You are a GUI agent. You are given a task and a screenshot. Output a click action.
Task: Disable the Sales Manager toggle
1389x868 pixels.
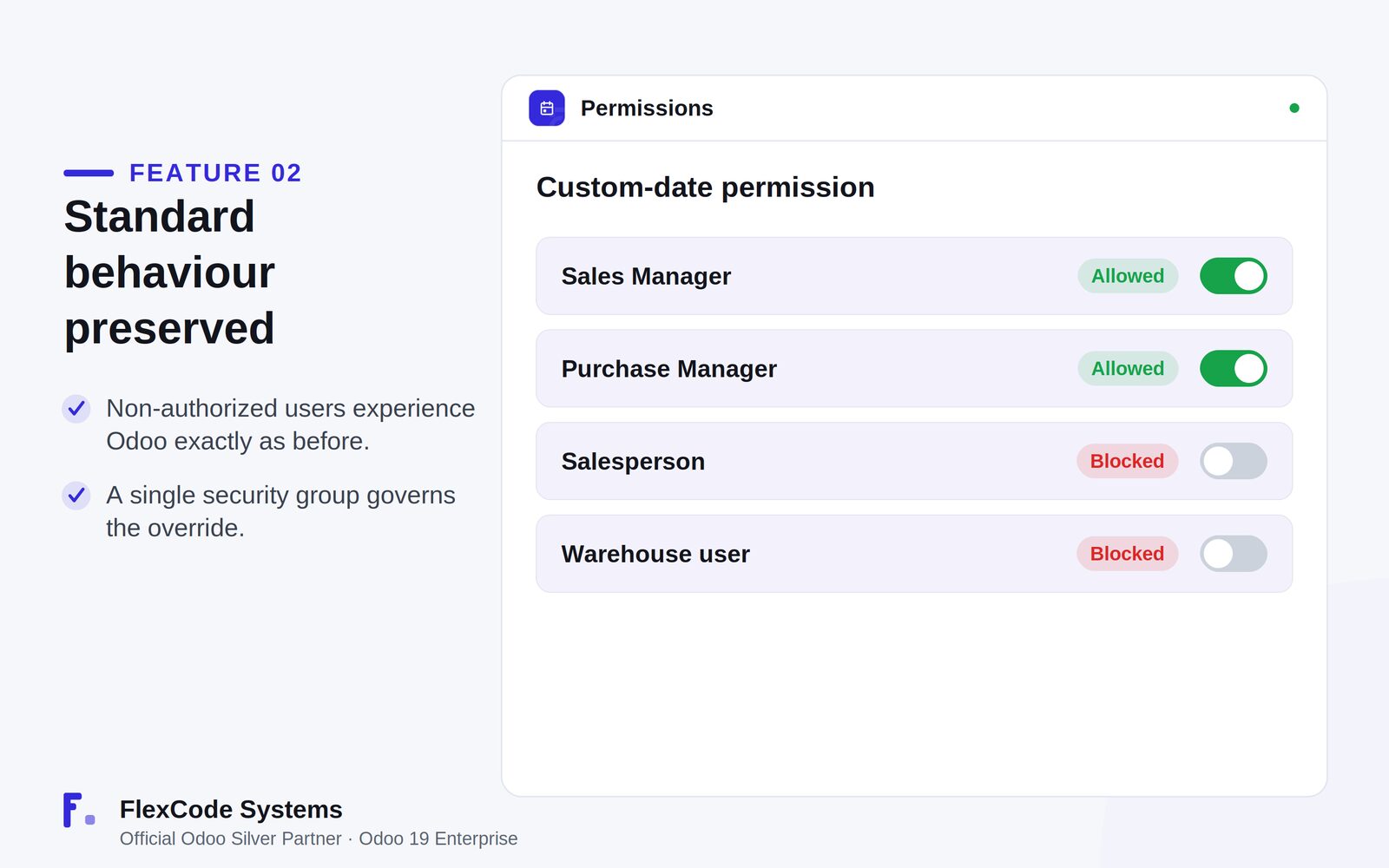[x=1234, y=276]
